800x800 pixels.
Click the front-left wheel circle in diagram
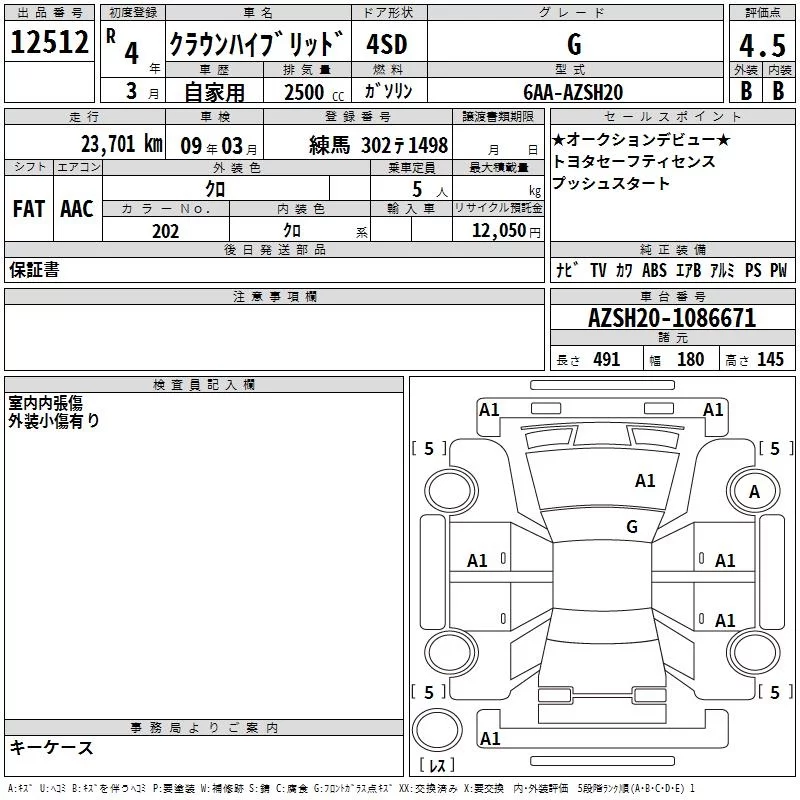click(x=452, y=491)
